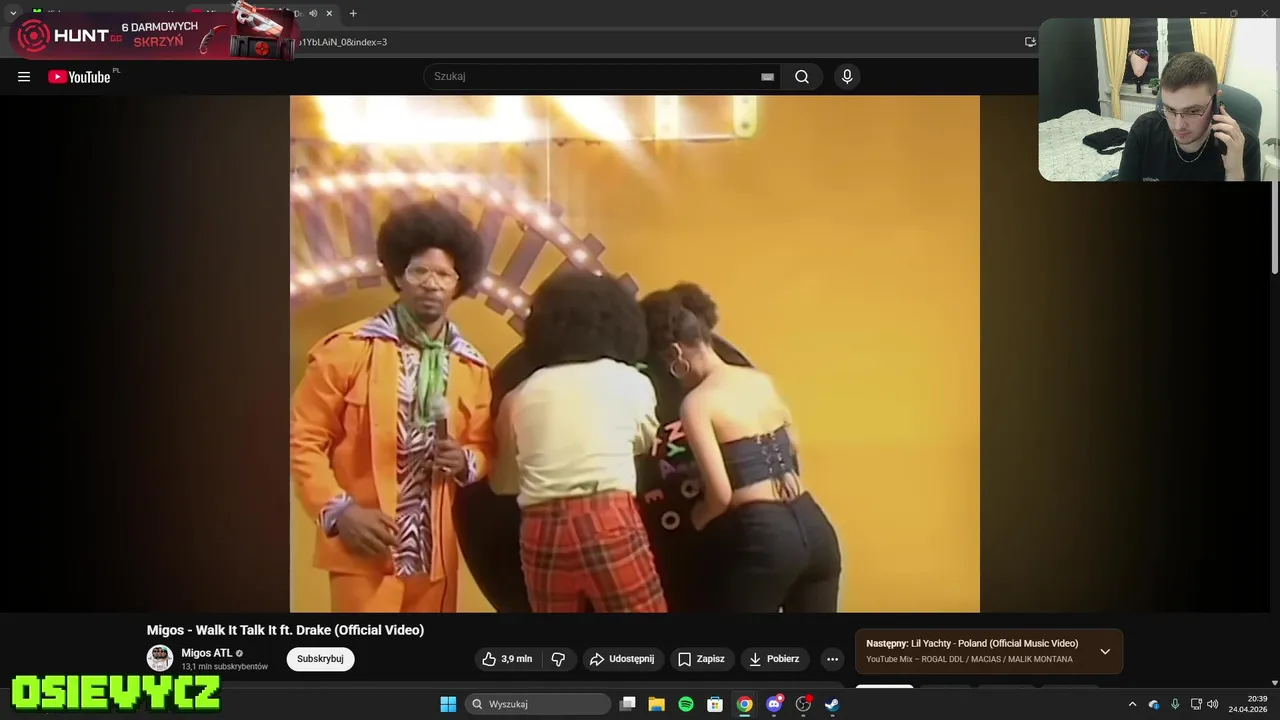Go to the YouTube home logo

point(79,77)
